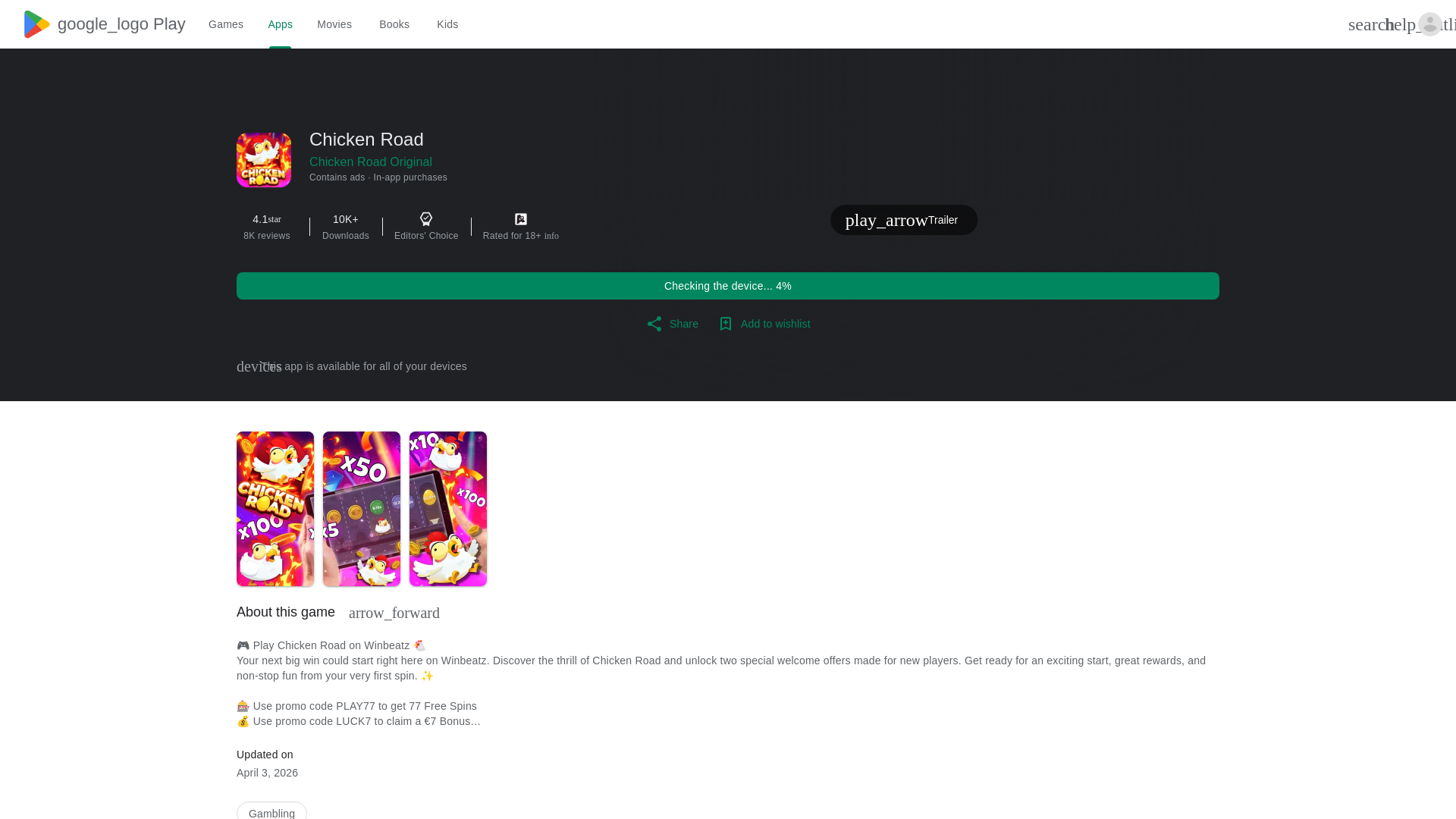Click the April 3, 2026 date
Image resolution: width=1456 pixels, height=819 pixels.
coord(267,773)
